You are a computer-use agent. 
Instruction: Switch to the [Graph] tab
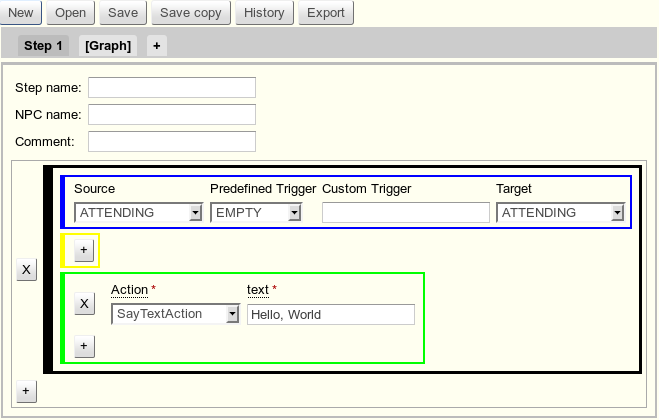108,46
